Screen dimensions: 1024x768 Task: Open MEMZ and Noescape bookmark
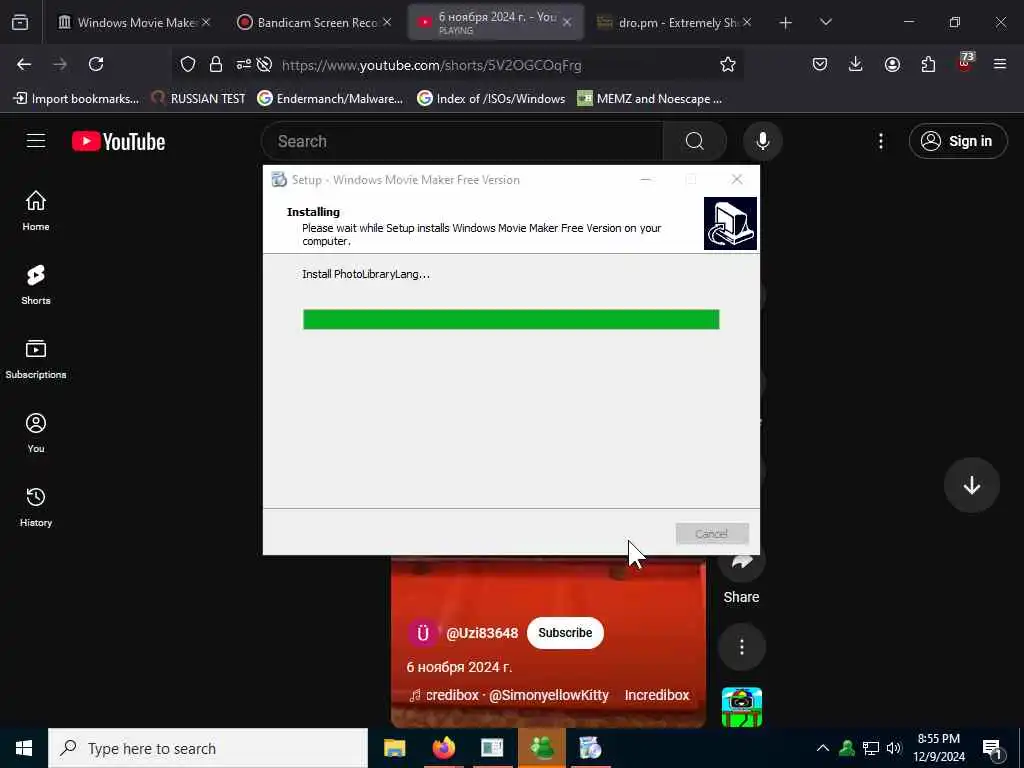(x=650, y=99)
